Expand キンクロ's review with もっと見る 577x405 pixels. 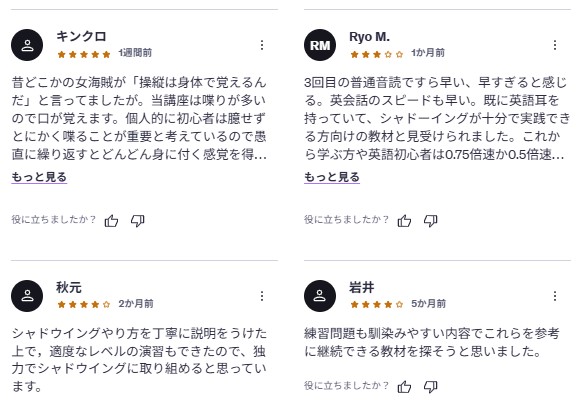(x=39, y=177)
